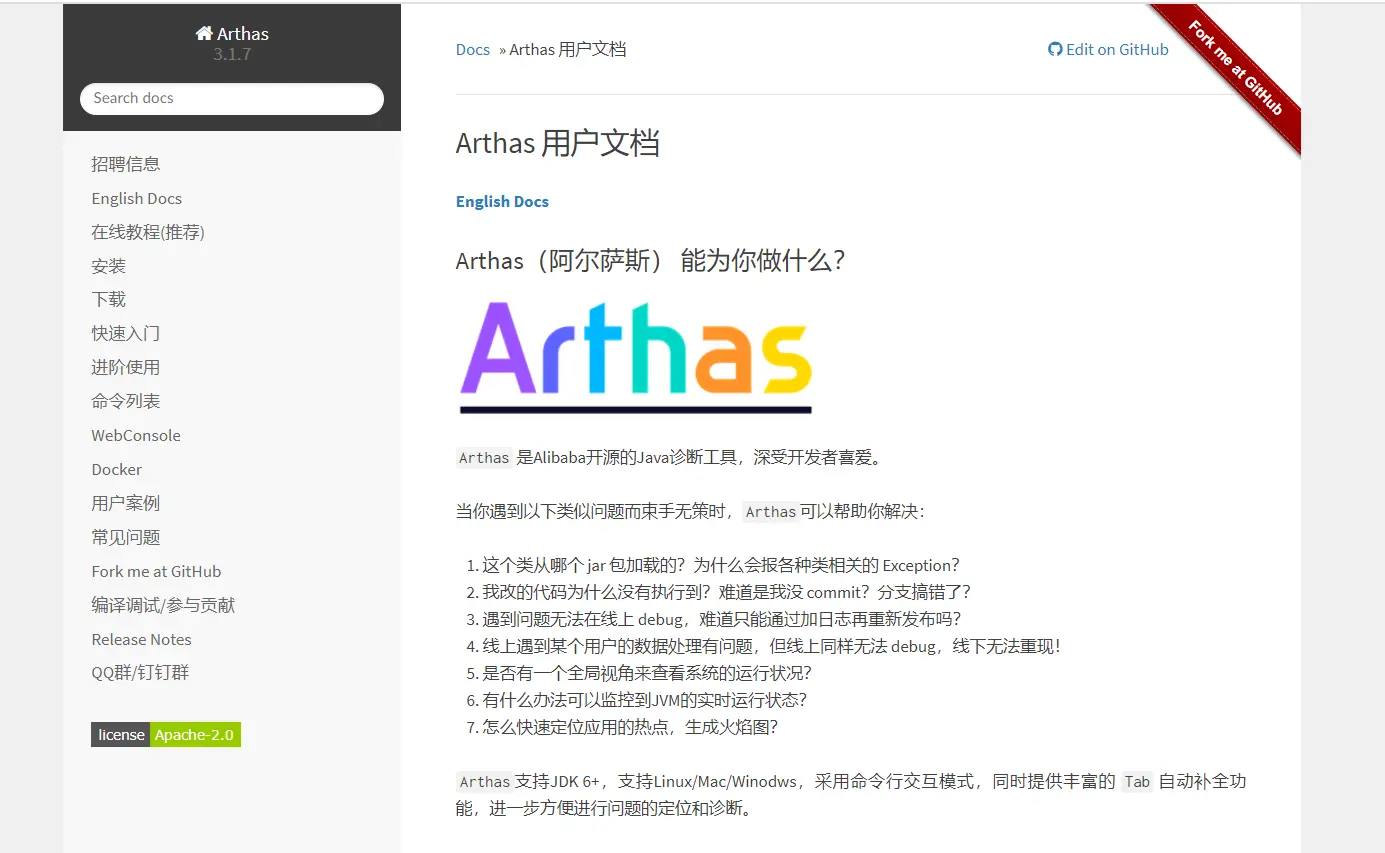Click the Docs breadcrumb link
Image resolution: width=1385 pixels, height=853 pixels.
tap(472, 49)
